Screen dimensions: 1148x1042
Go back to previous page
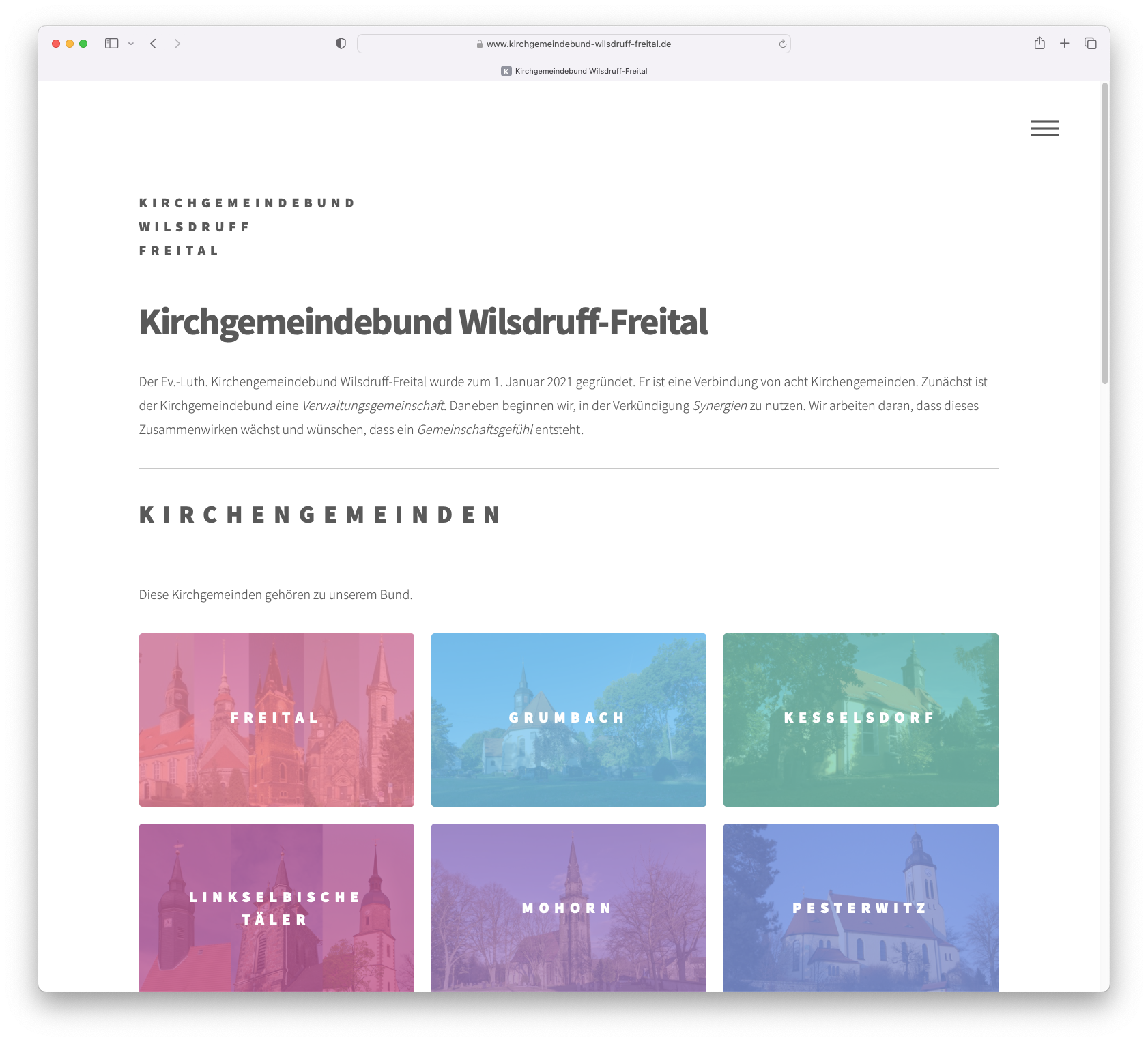click(154, 44)
